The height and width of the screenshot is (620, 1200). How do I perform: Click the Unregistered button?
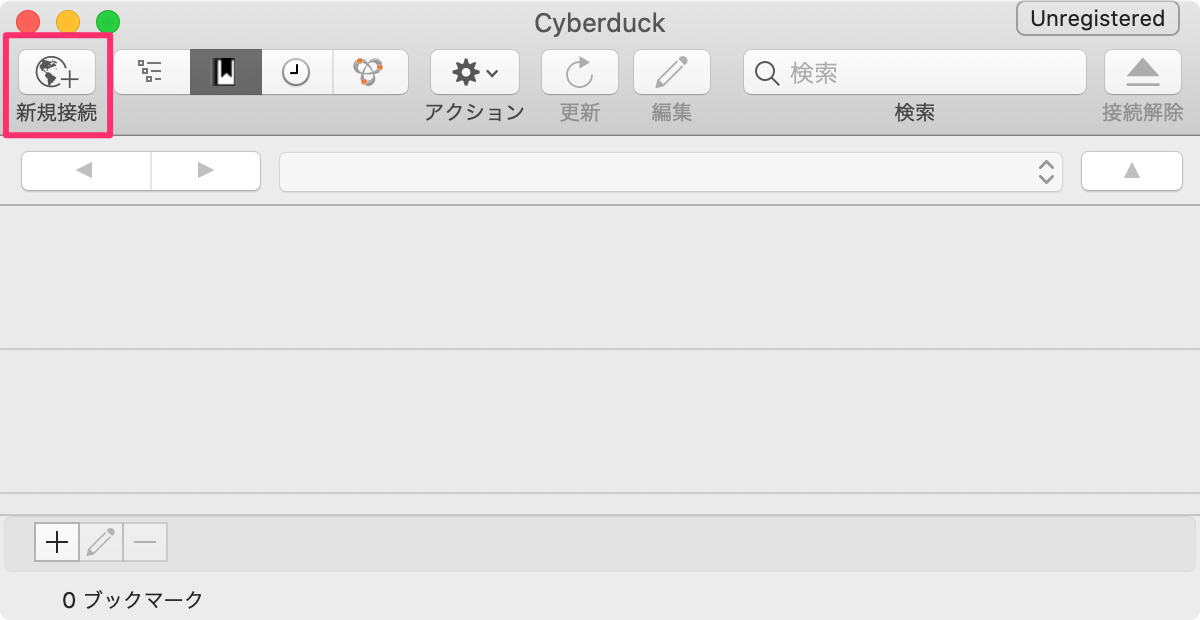click(x=1097, y=18)
